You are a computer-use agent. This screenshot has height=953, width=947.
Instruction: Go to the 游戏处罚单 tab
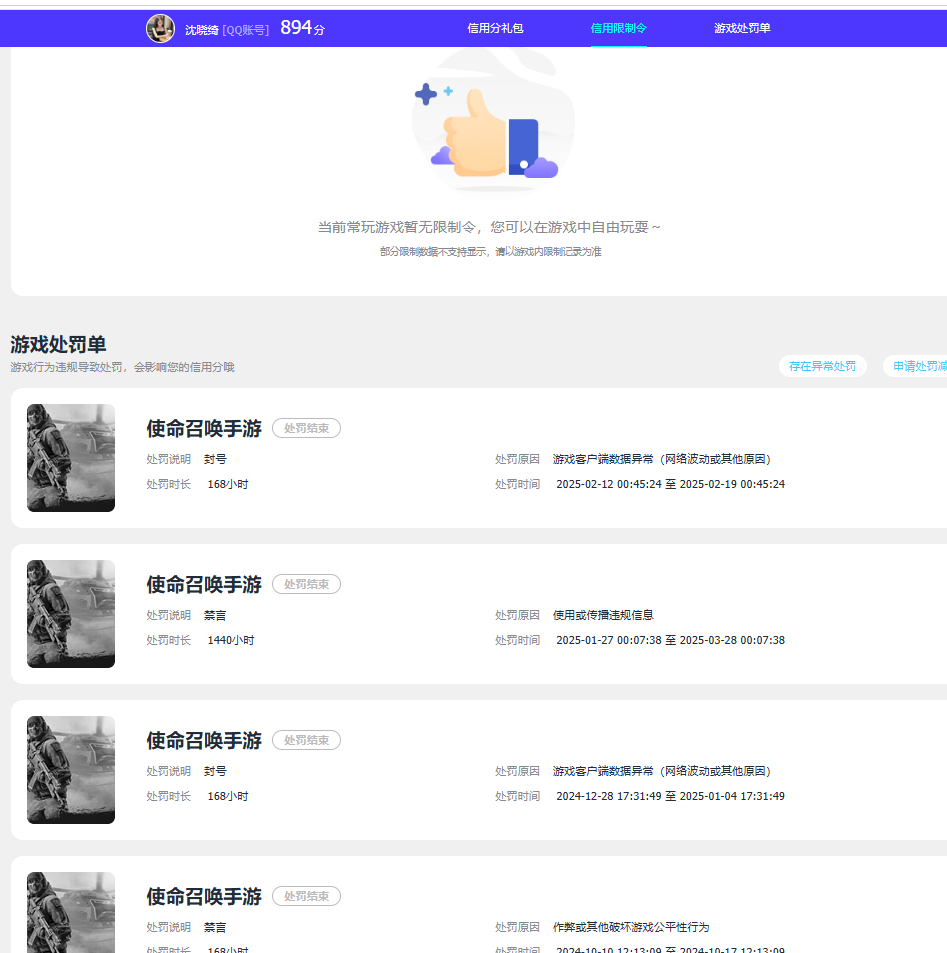click(742, 29)
